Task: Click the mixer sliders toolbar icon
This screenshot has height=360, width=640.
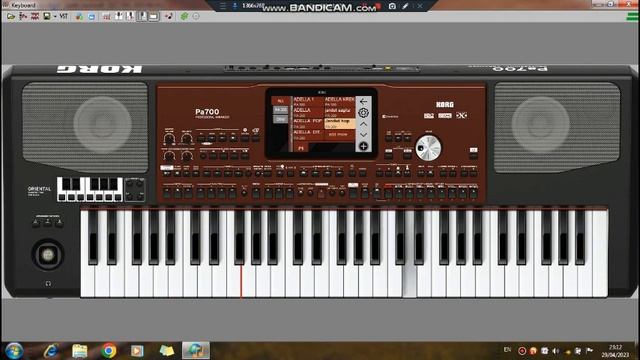Action: pos(23,16)
